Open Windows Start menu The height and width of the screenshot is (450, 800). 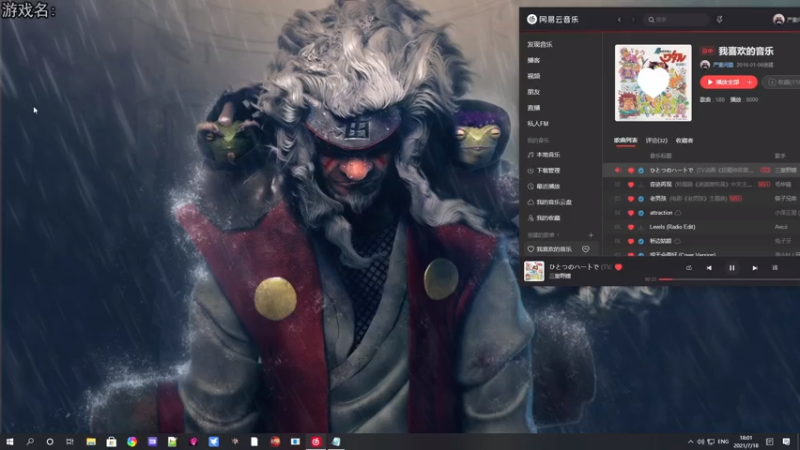point(10,442)
